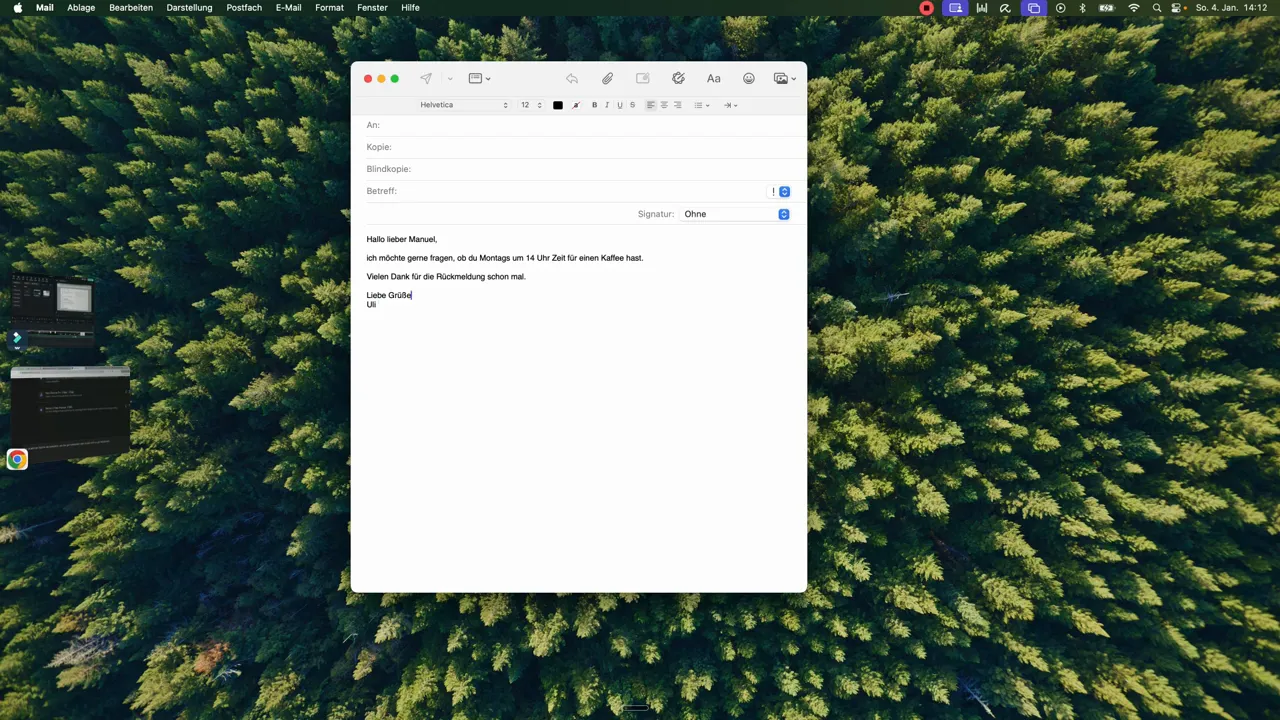Viewport: 1280px width, 720px height.
Task: Select center text alignment
Action: (x=663, y=105)
